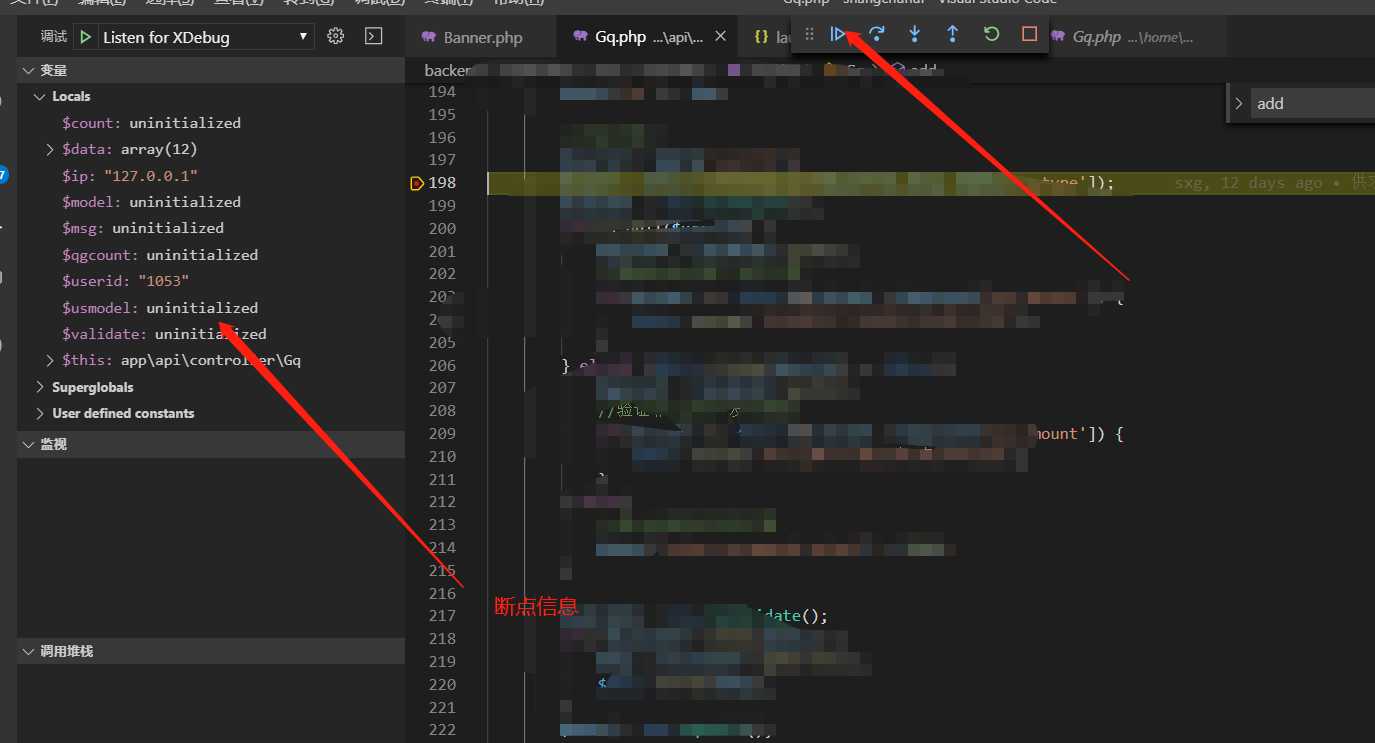Expand the Superglobals scope
The image size is (1375, 743).
click(x=40, y=387)
